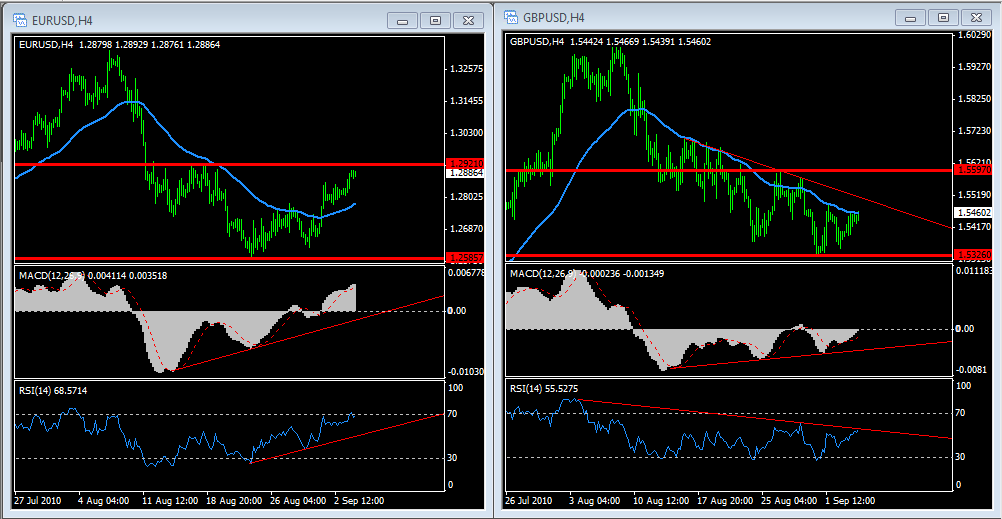The width and height of the screenshot is (1002, 519).
Task: Click the -0.01030 MACD scale value on EURUSD
Action: coord(467,371)
